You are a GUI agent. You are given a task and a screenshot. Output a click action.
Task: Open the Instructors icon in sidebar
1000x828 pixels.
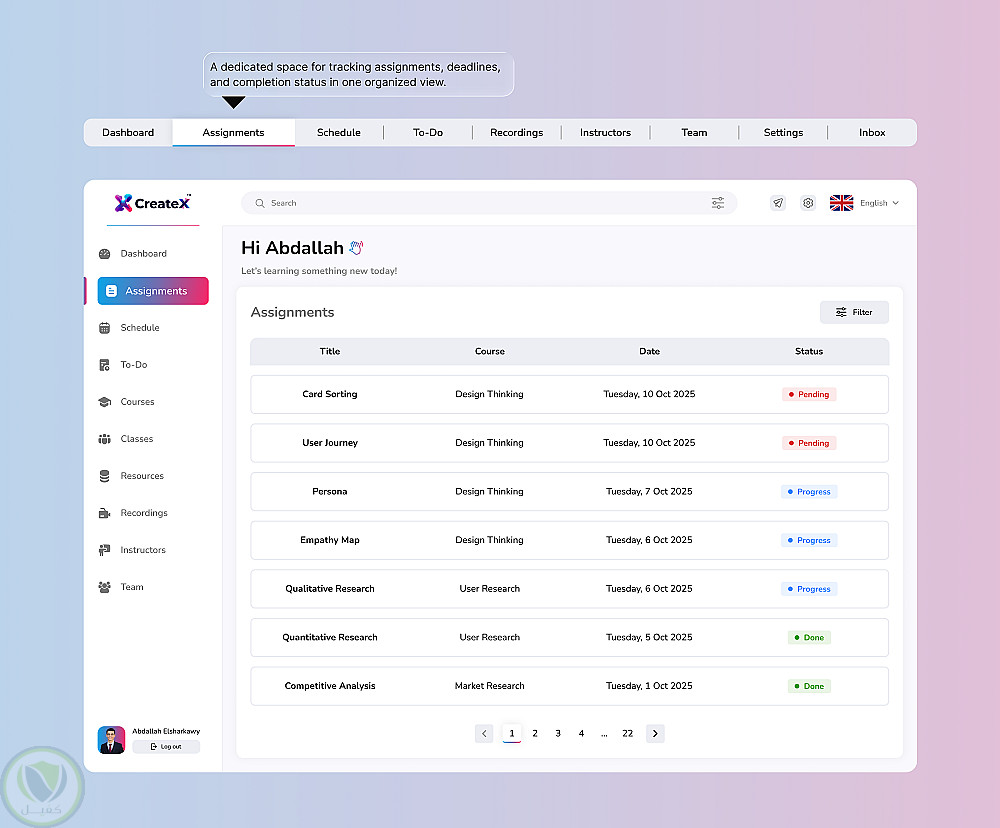105,550
